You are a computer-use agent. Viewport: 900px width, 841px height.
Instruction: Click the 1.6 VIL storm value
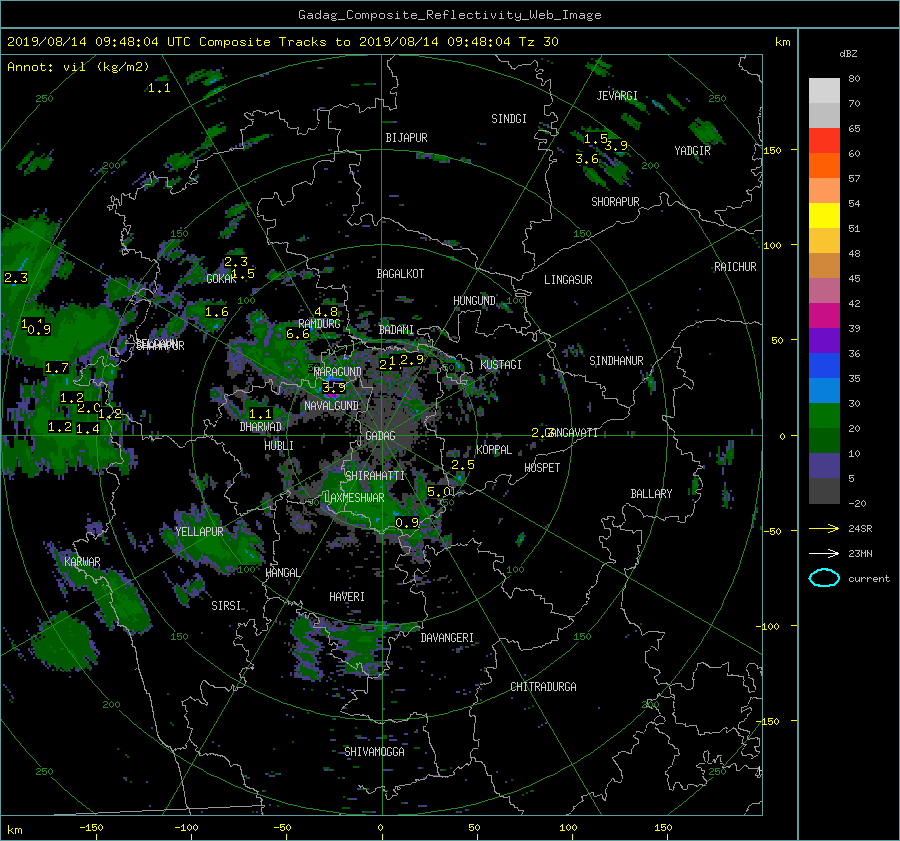[x=216, y=312]
